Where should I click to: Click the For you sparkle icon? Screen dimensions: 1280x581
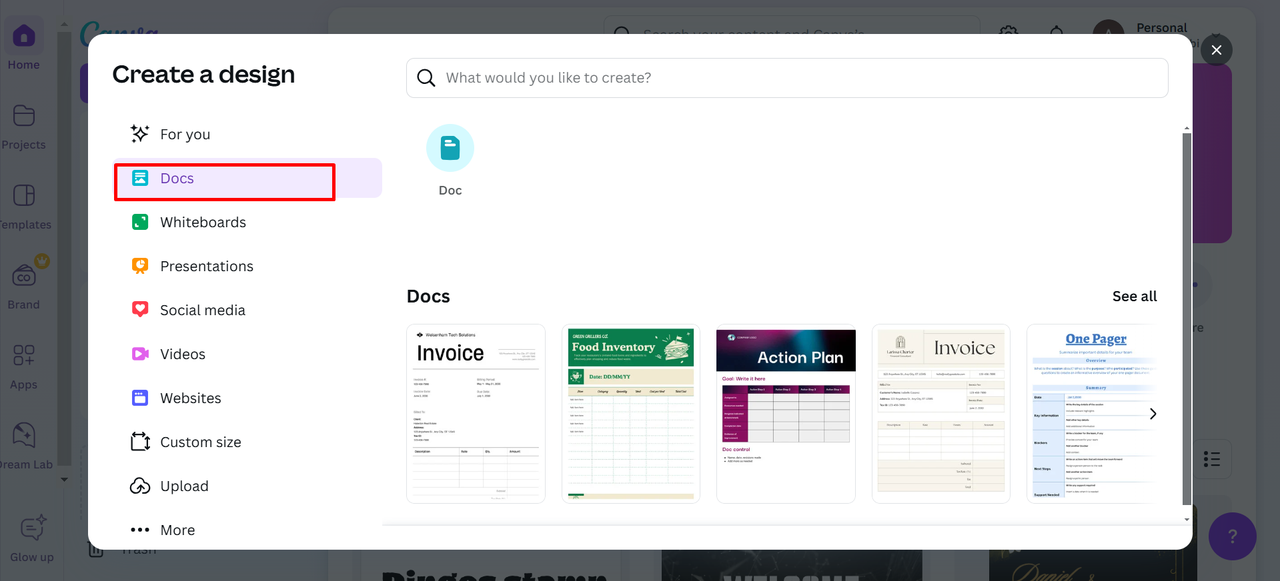pyautogui.click(x=140, y=134)
